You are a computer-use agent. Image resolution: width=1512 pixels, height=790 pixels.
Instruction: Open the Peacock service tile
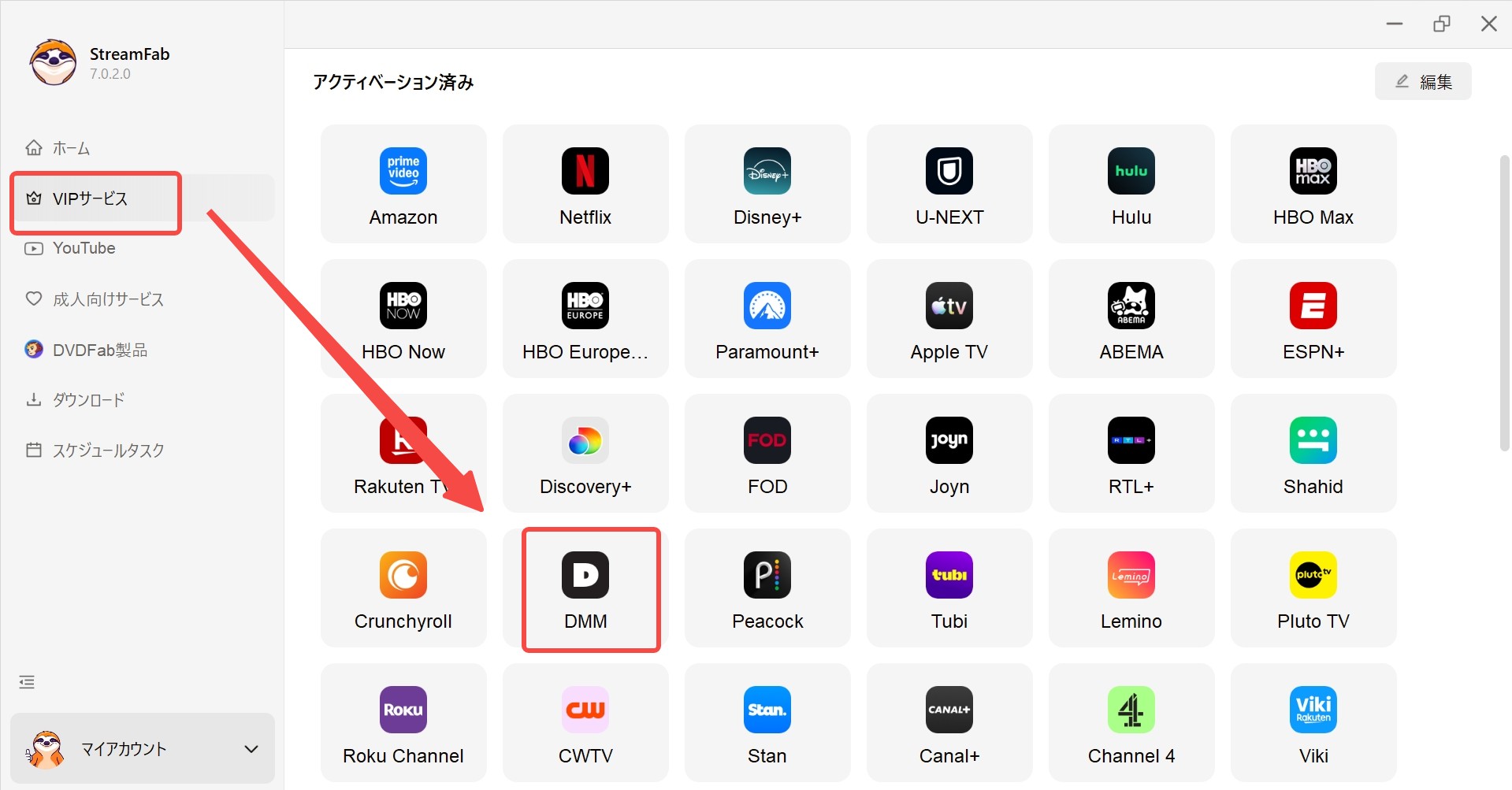click(x=767, y=588)
